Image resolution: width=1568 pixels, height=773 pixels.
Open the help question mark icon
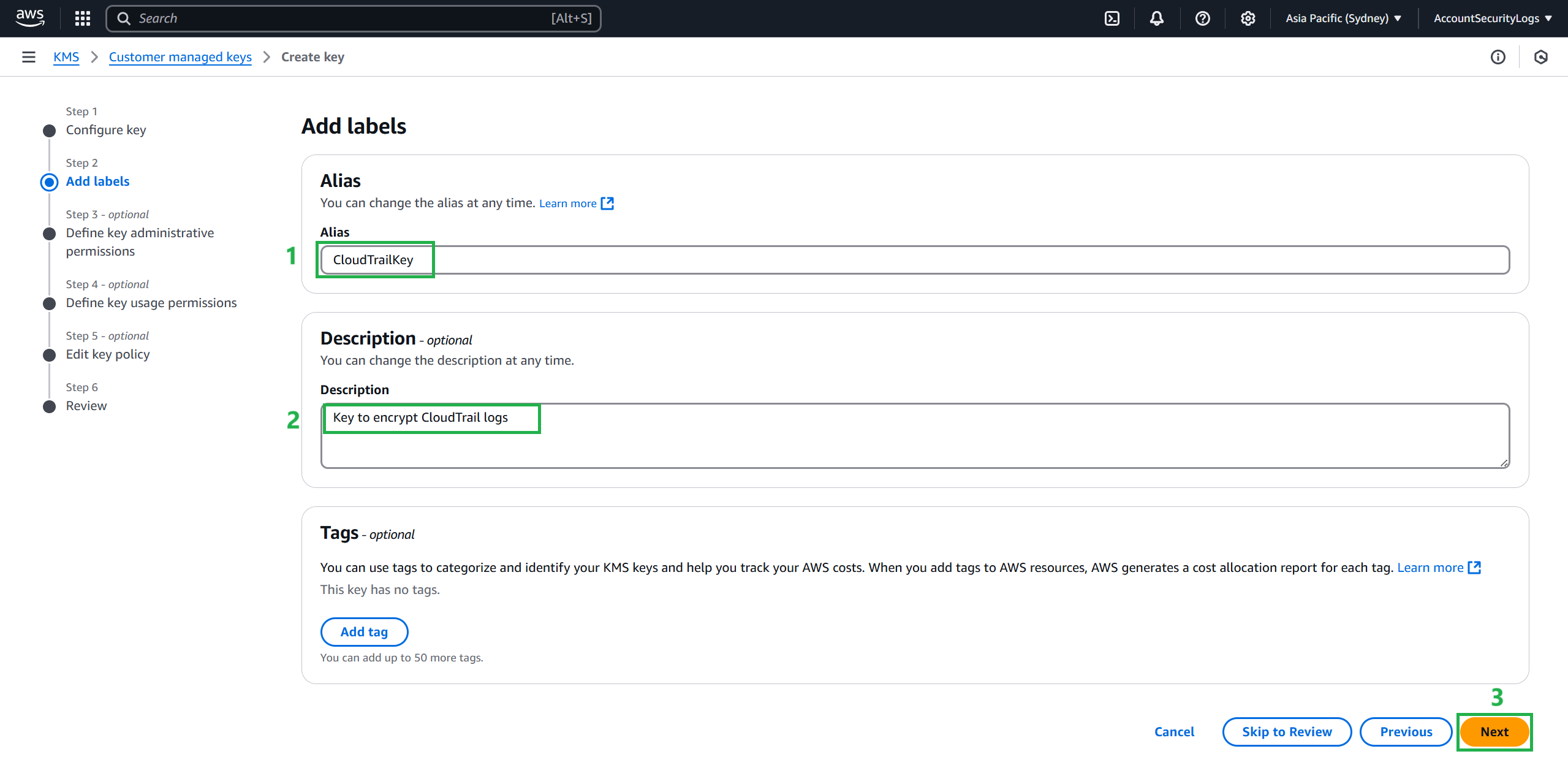(1202, 18)
